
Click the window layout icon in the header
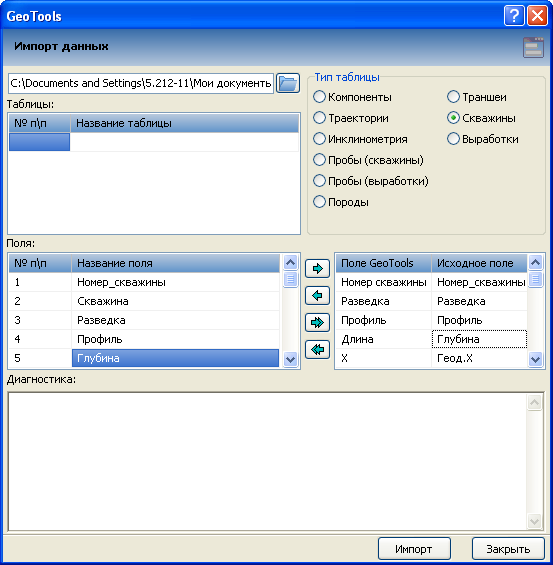pyautogui.click(x=533, y=48)
